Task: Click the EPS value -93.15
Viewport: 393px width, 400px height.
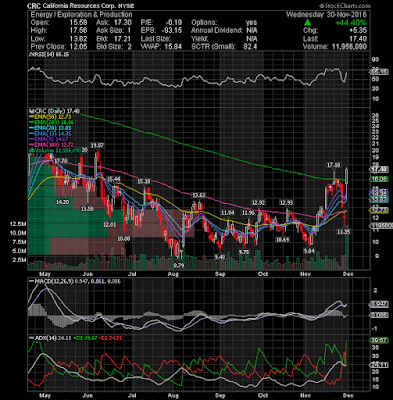Action: (172, 31)
